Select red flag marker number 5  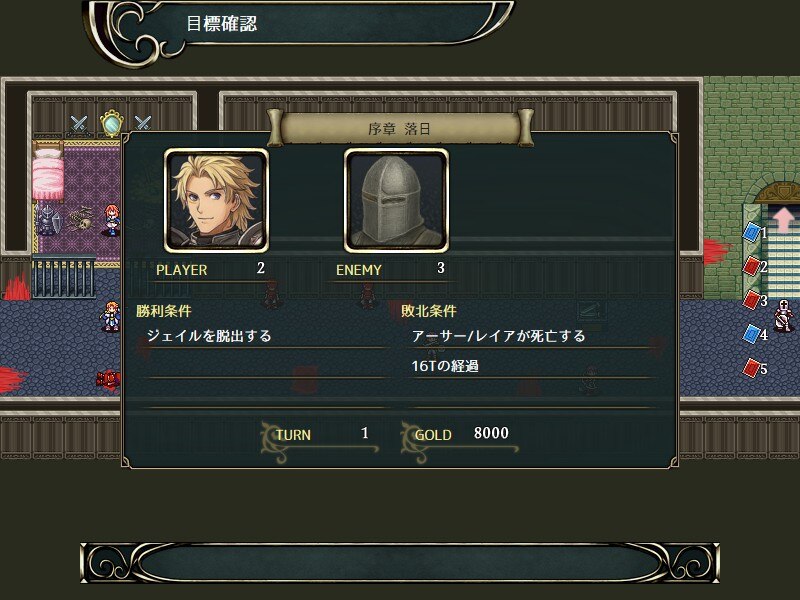pos(752,367)
